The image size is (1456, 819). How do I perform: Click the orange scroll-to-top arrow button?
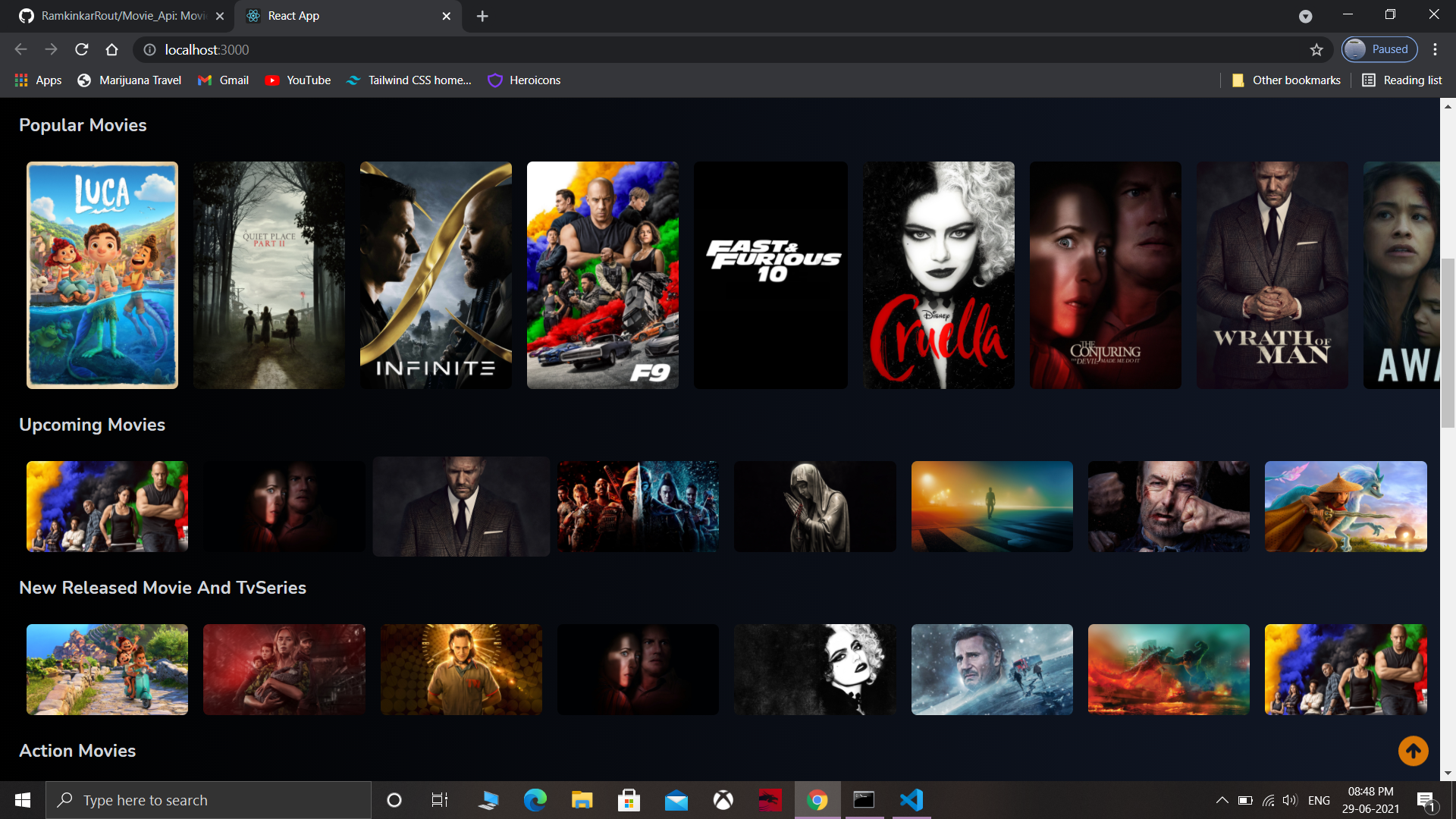click(x=1413, y=751)
